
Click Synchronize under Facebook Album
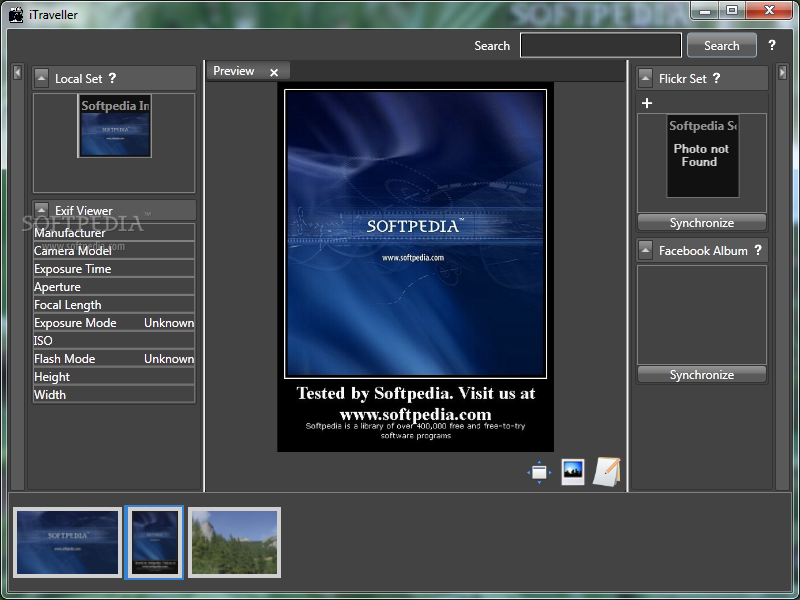[x=702, y=374]
